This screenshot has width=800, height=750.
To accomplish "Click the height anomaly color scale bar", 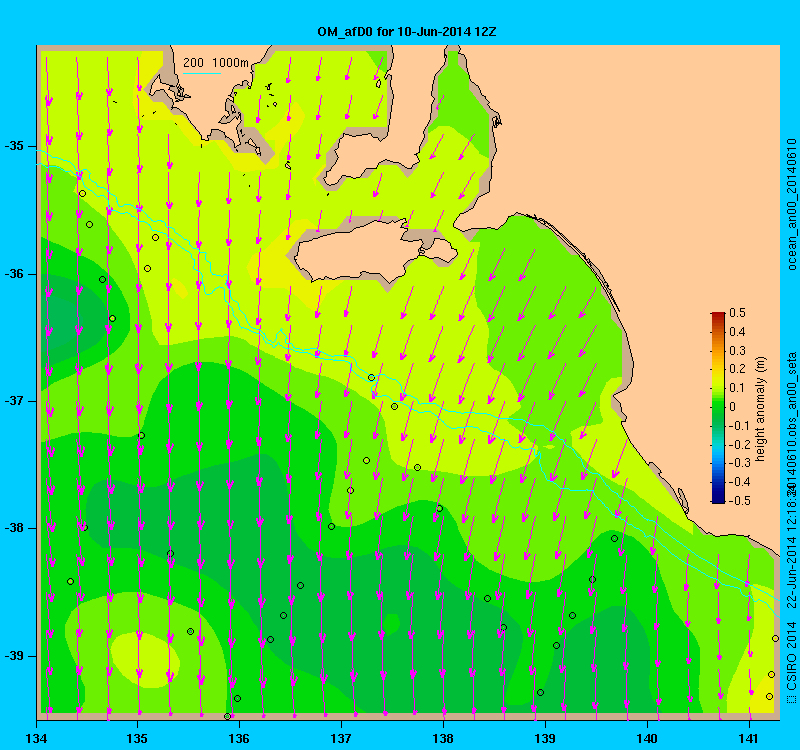I will [718, 408].
